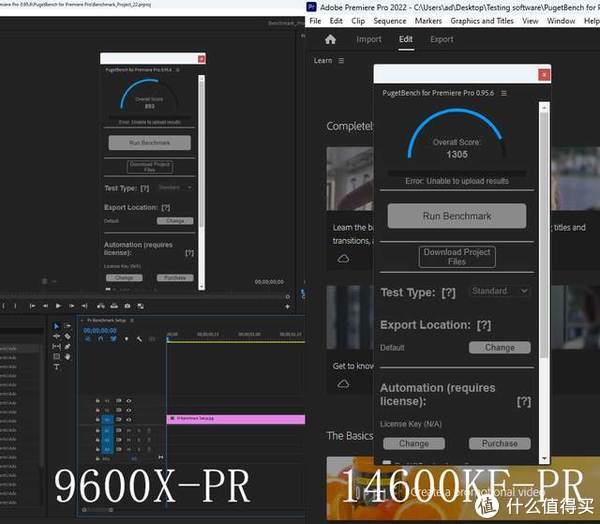The image size is (600, 524).
Task: Open Timeline Display Settings wrench
Action: tap(139, 339)
